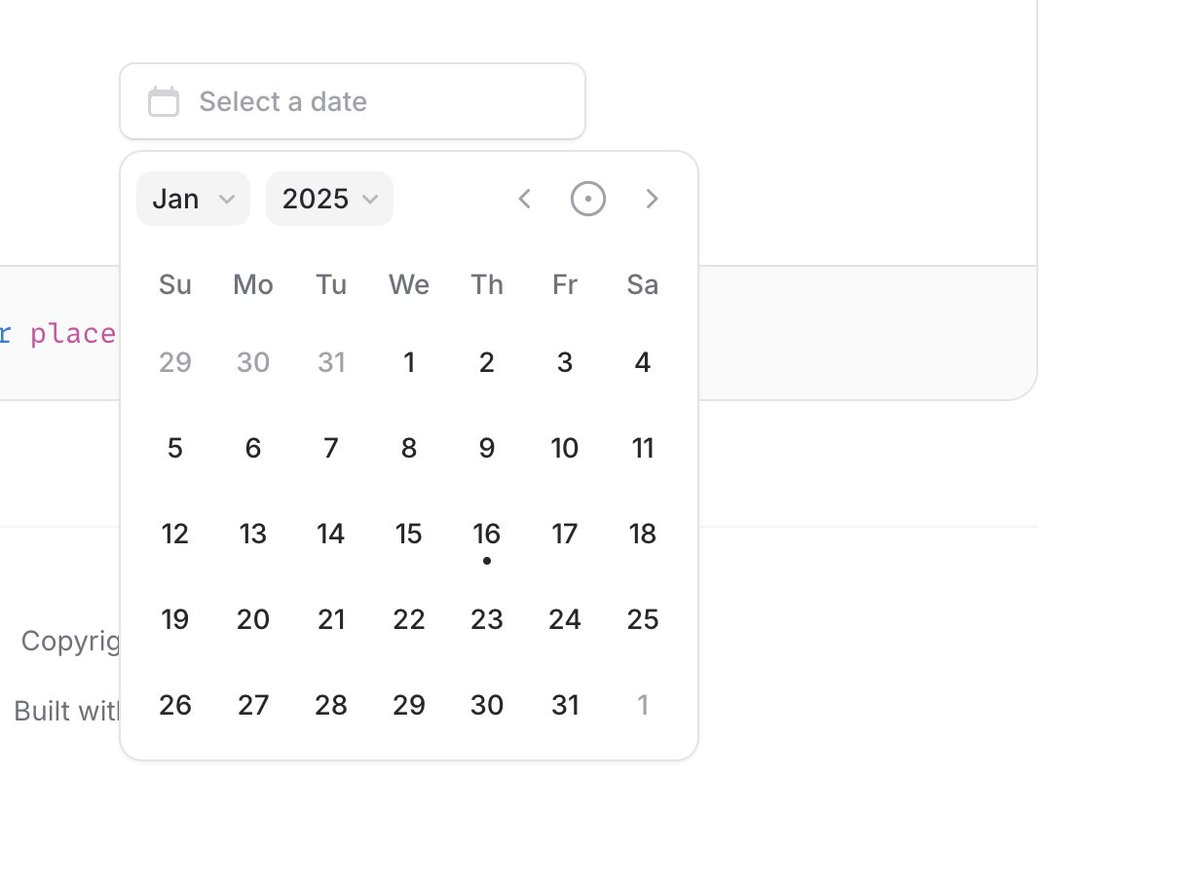Select January 25 in Saturday column
The width and height of the screenshot is (1200, 886).
click(643, 620)
